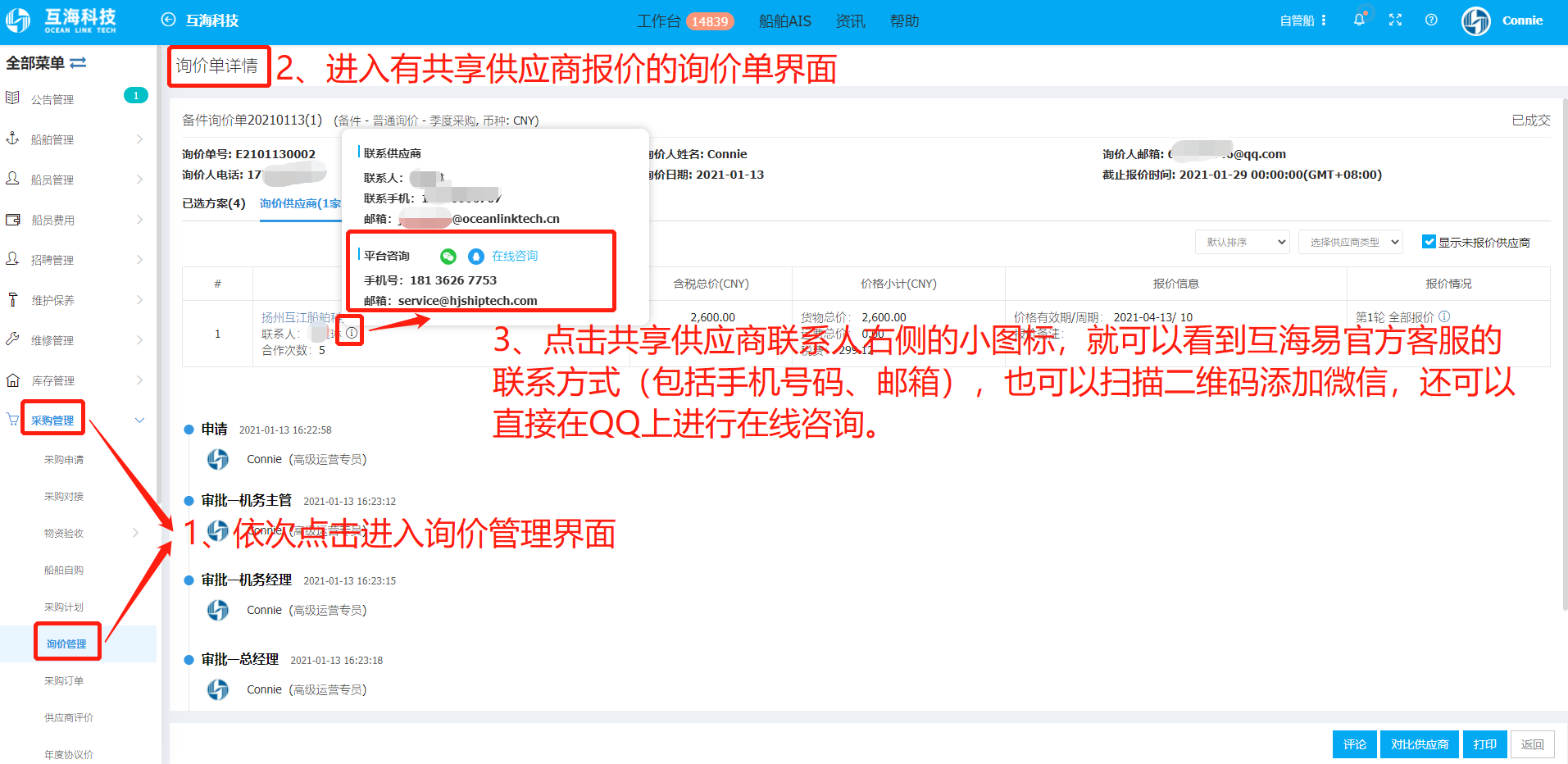This screenshot has width=1568, height=764.
Task: Expand the 维修管理 menu
Action: (x=139, y=340)
